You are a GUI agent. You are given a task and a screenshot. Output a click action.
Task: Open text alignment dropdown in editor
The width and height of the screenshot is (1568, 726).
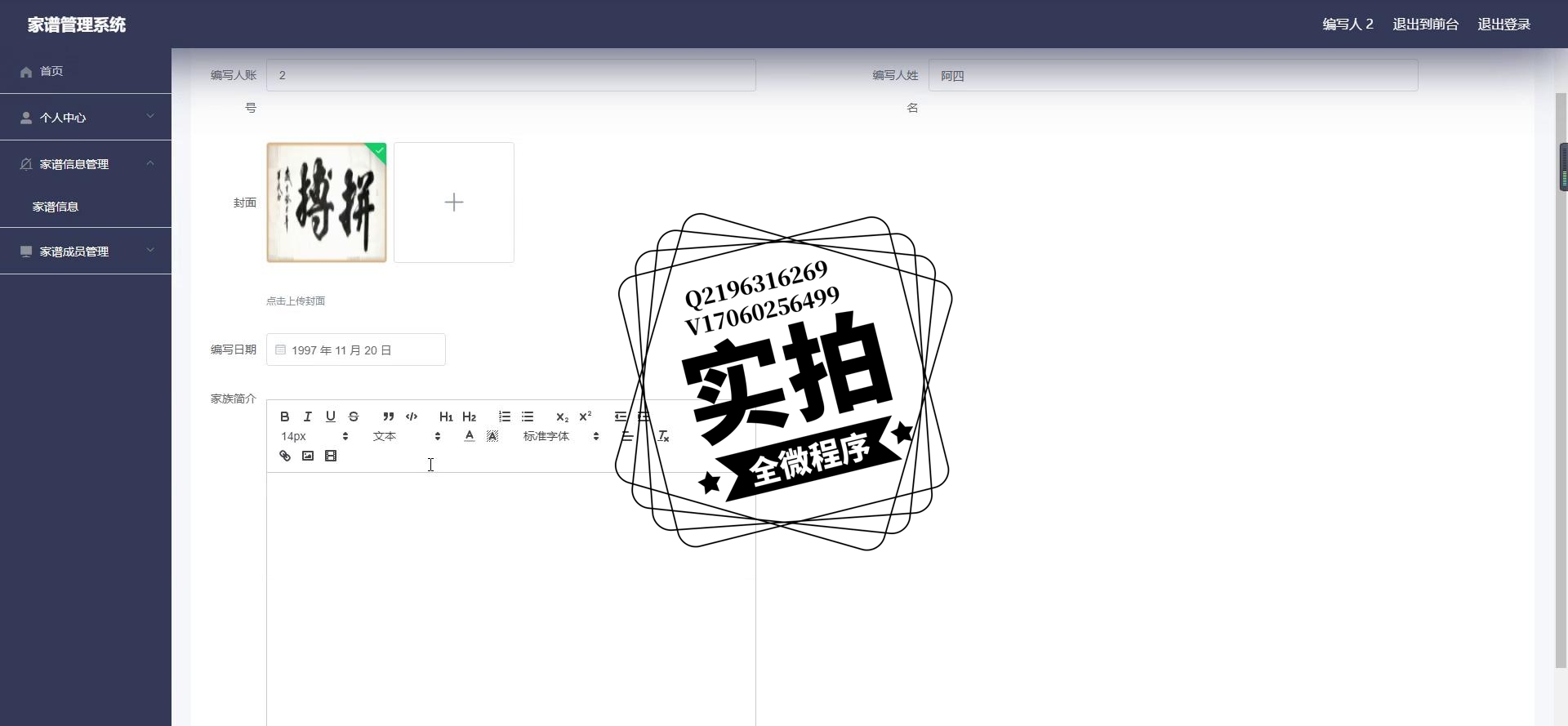[x=627, y=436]
